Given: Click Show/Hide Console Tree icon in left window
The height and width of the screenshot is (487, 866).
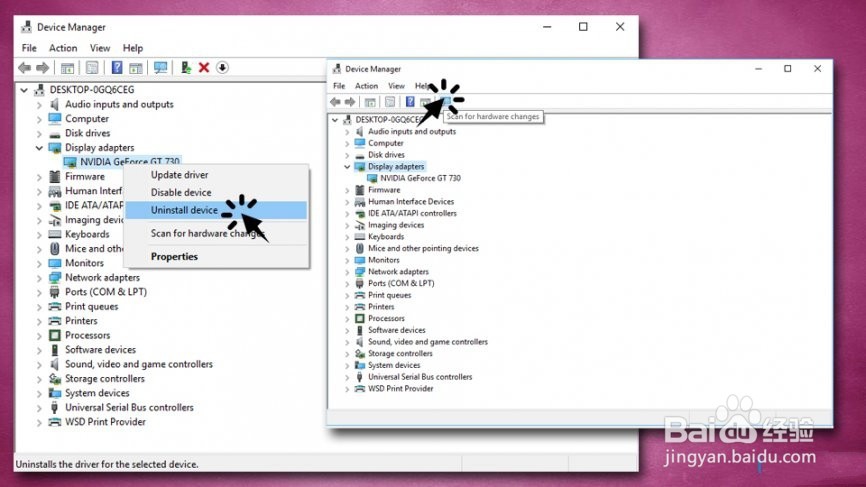Looking at the screenshot, I should pos(67,68).
